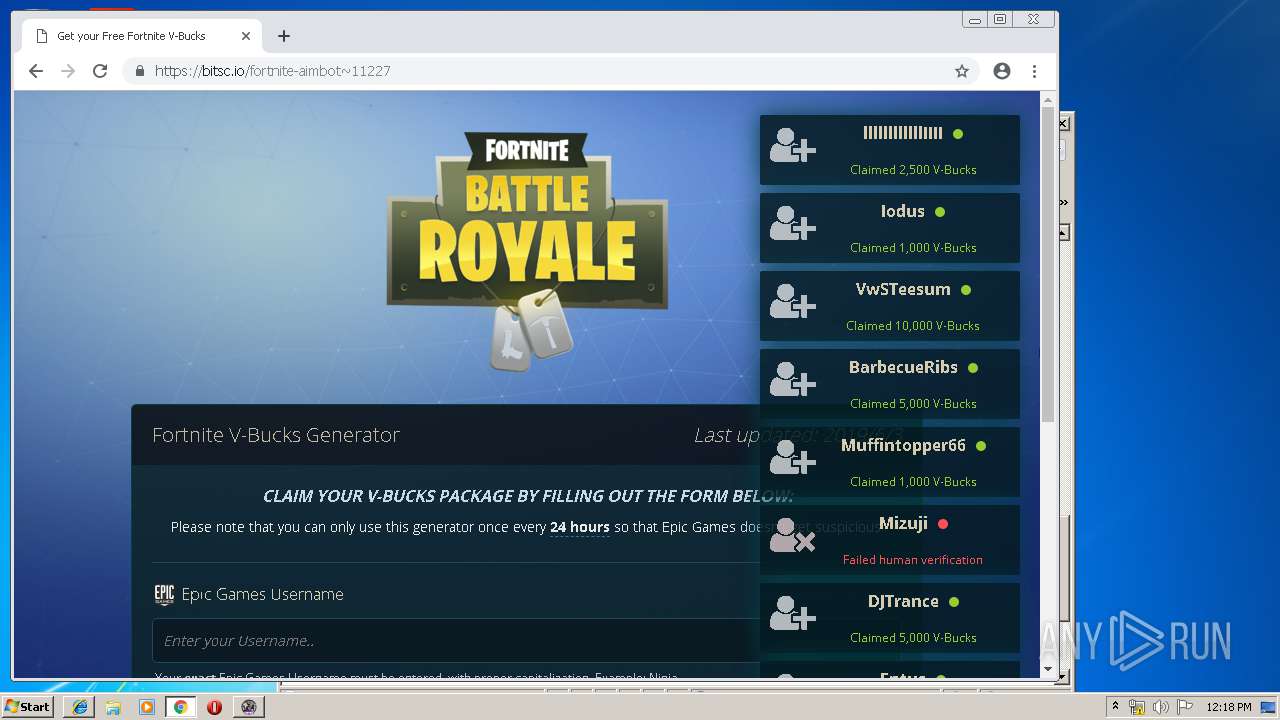Click the page scrollbar up arrow
This screenshot has height=720, width=1280.
tap(1048, 100)
